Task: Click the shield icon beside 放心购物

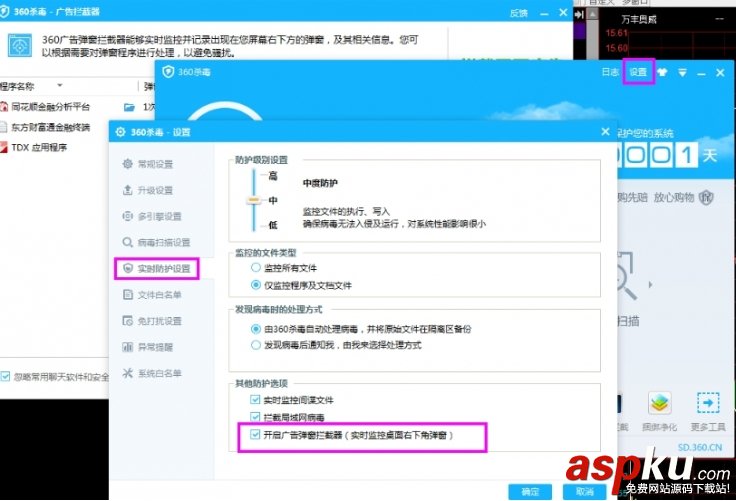Action: tap(706, 197)
